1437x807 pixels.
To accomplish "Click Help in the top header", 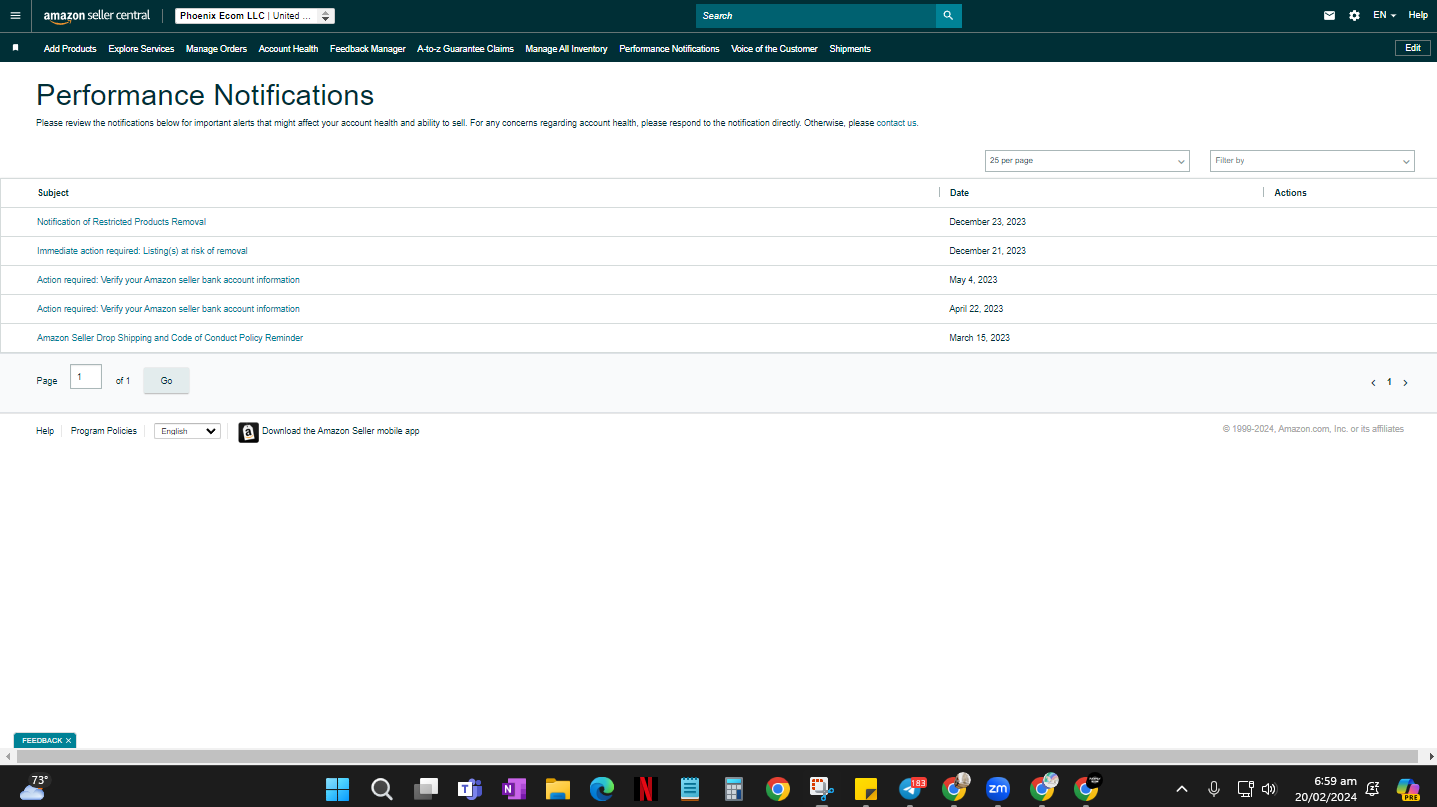I will (x=1418, y=16).
